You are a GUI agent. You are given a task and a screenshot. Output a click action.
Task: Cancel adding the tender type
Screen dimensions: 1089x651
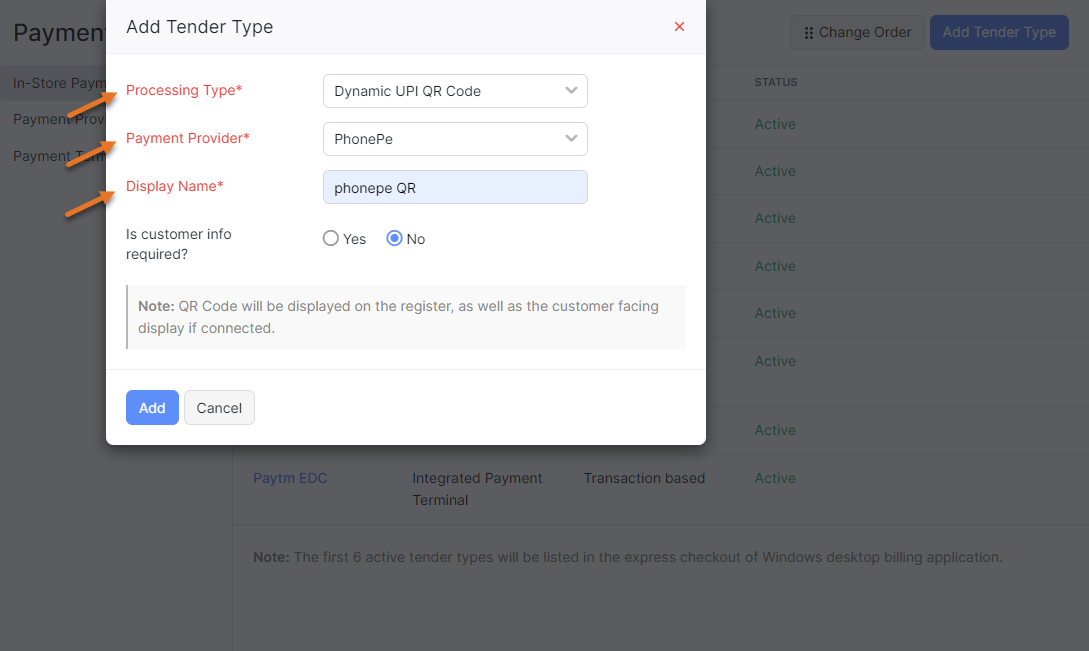tap(219, 408)
